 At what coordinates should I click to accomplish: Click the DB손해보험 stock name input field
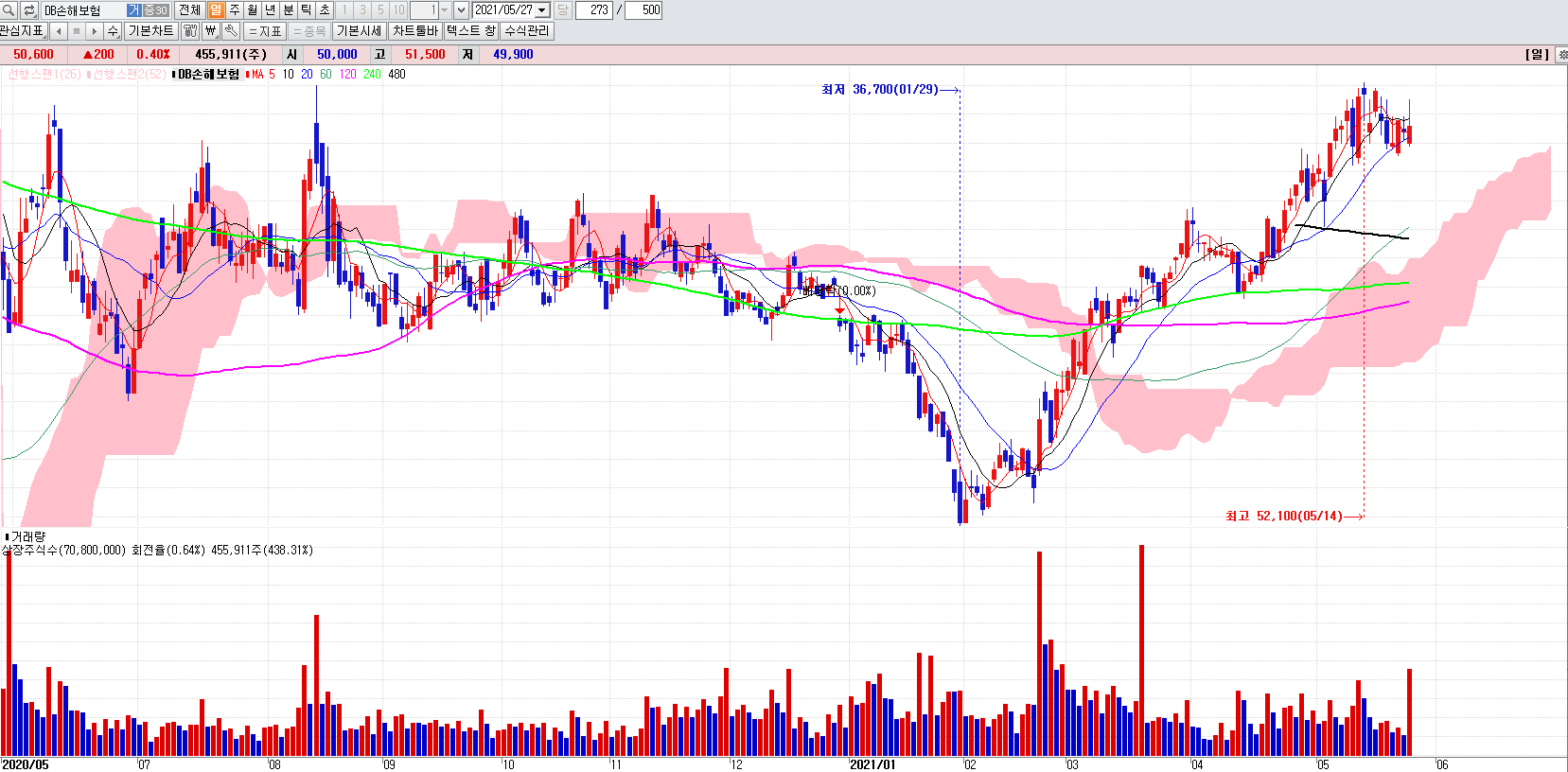point(83,10)
